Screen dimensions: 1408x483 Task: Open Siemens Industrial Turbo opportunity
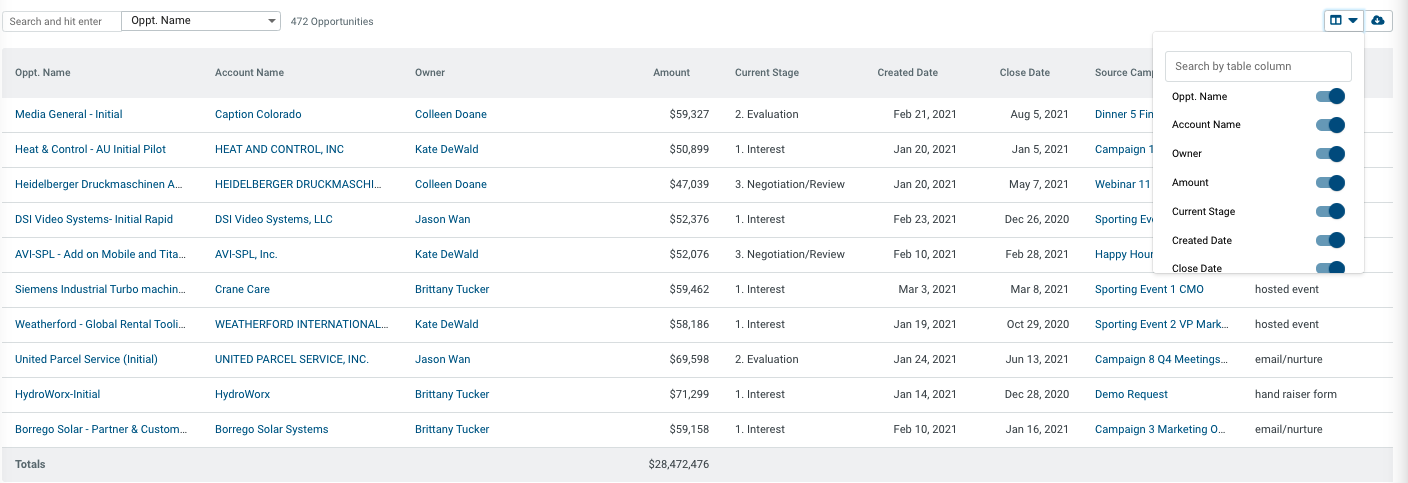(x=100, y=289)
